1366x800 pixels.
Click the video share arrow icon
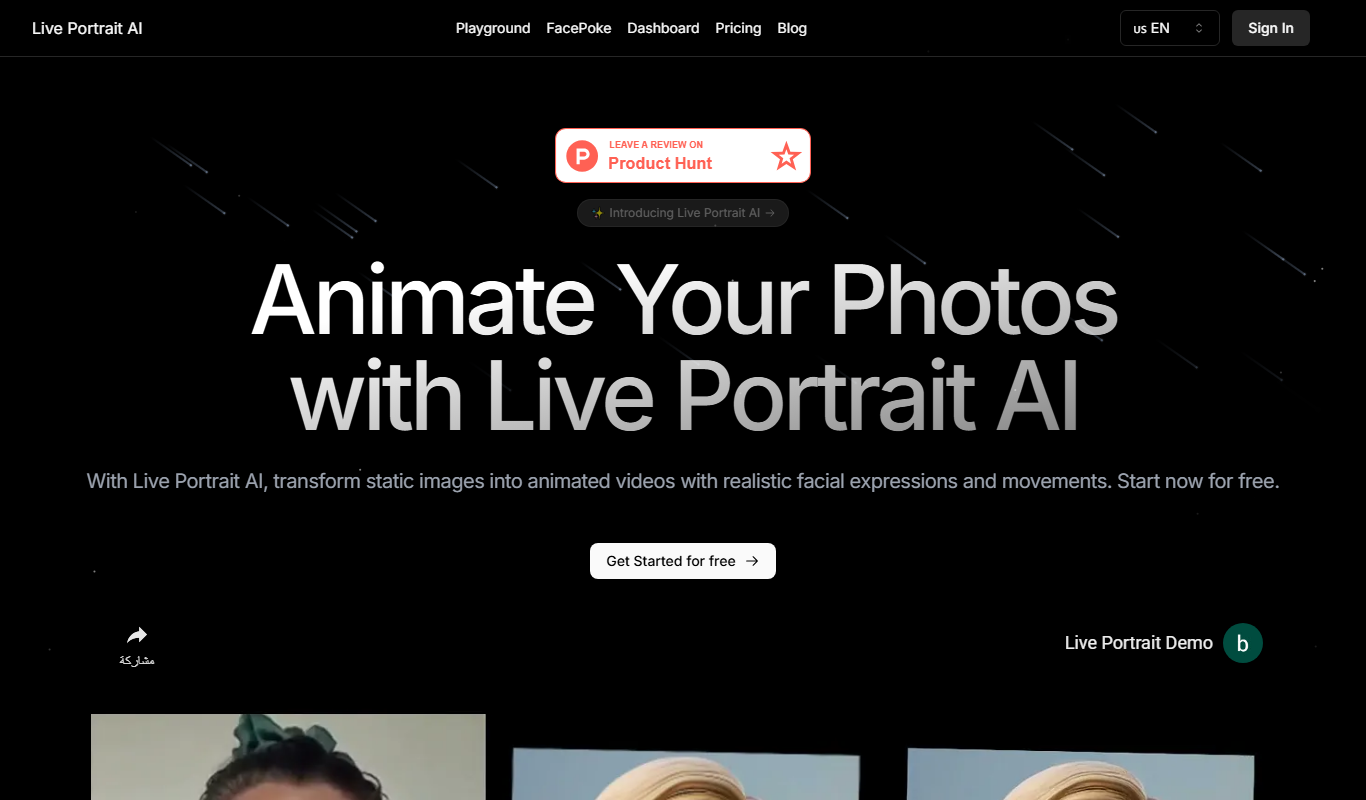click(x=137, y=635)
